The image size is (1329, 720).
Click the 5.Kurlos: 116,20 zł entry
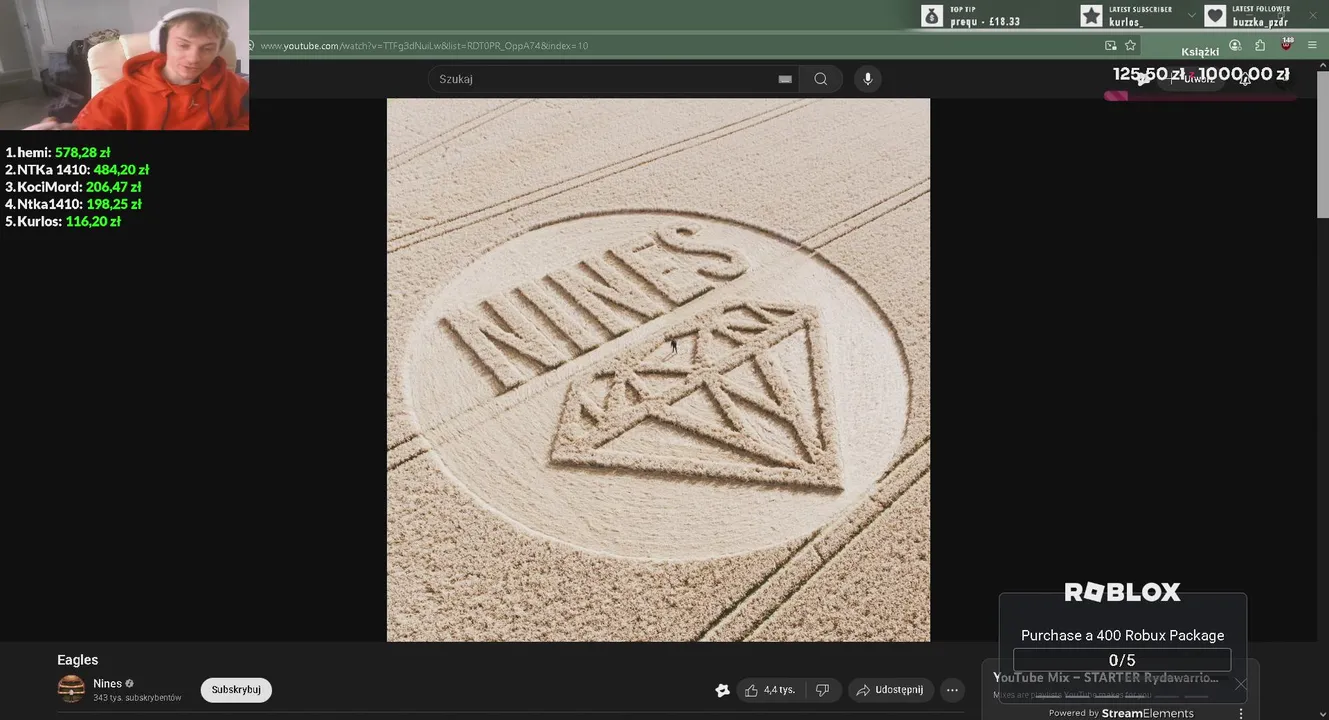tap(63, 221)
